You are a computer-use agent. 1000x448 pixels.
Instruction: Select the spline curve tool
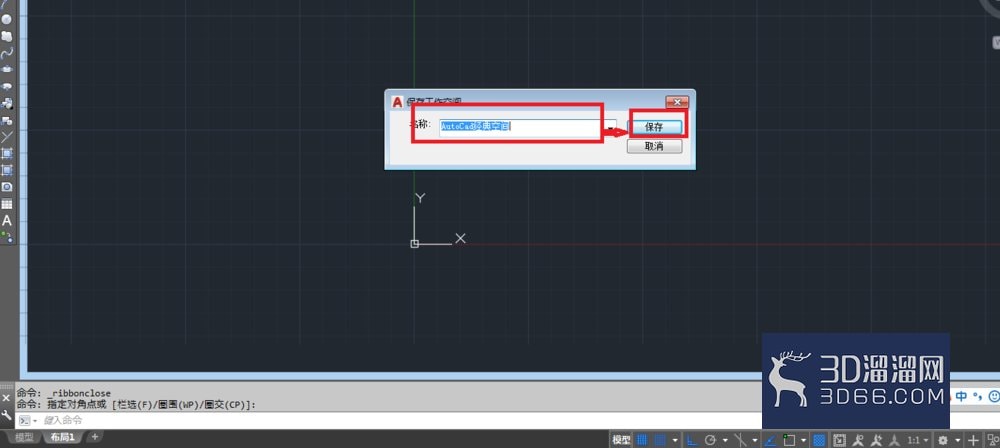click(7, 53)
